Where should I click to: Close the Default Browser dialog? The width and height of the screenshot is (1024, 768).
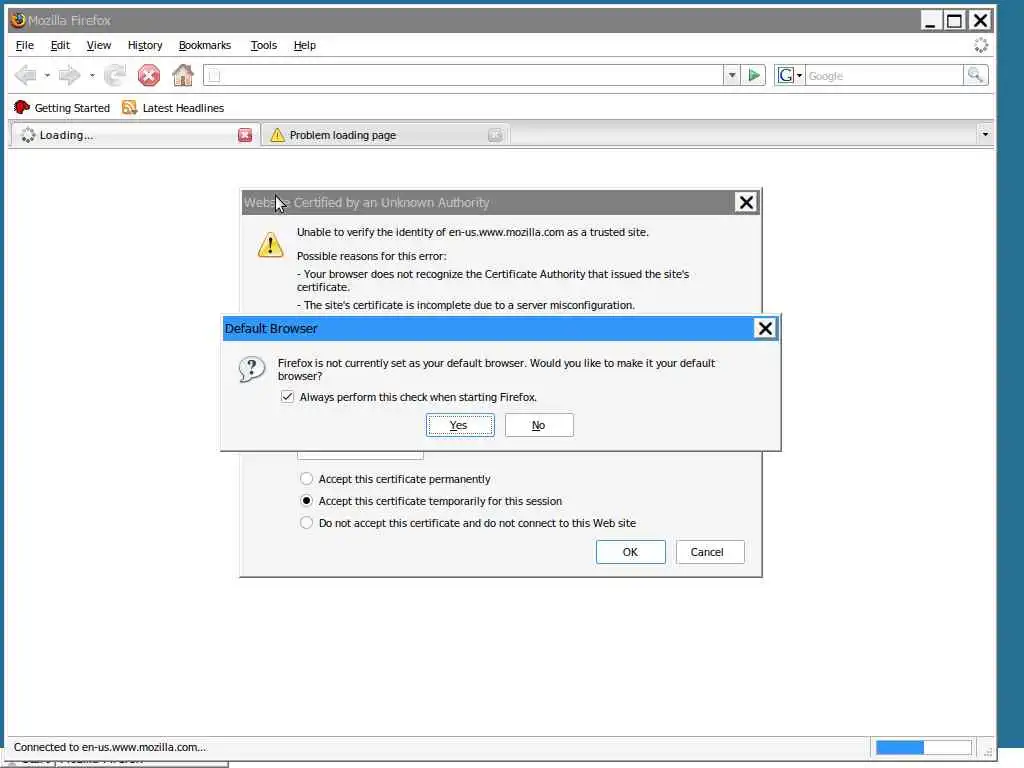pos(765,328)
